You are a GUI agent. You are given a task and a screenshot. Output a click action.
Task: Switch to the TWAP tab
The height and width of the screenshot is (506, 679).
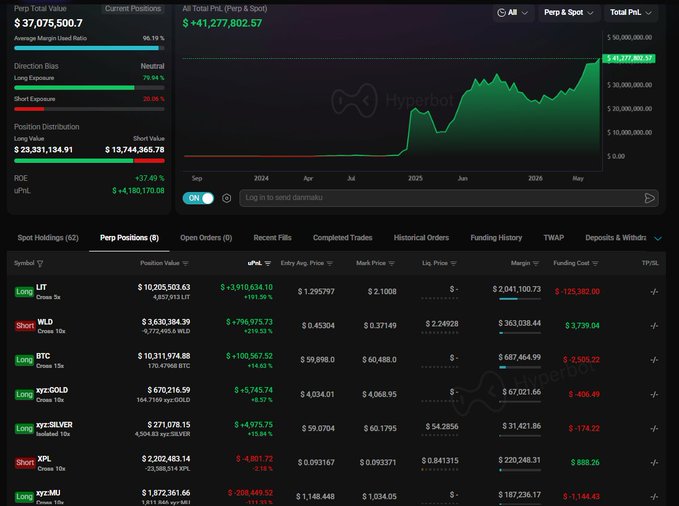click(554, 238)
